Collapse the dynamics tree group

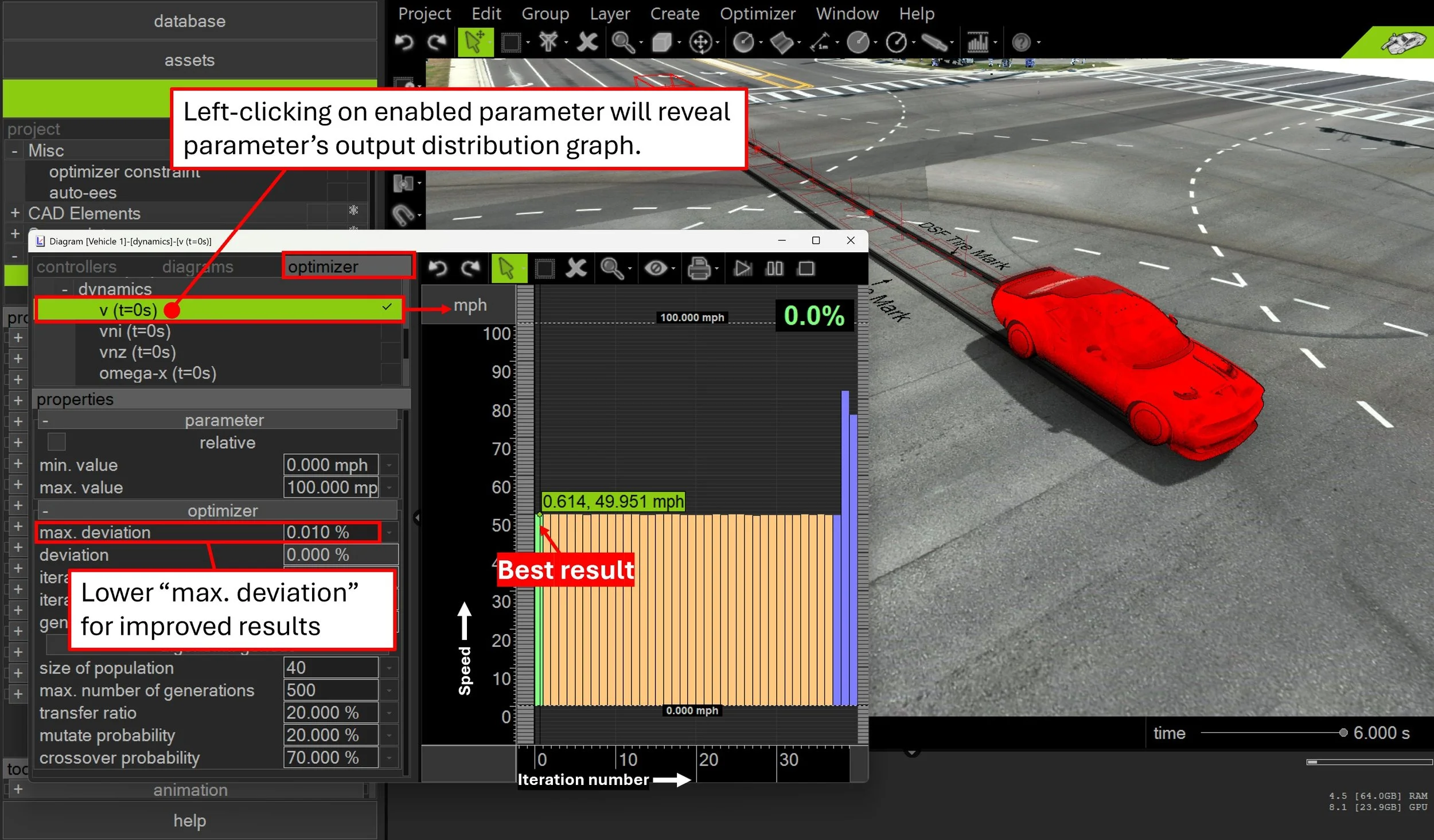65,290
